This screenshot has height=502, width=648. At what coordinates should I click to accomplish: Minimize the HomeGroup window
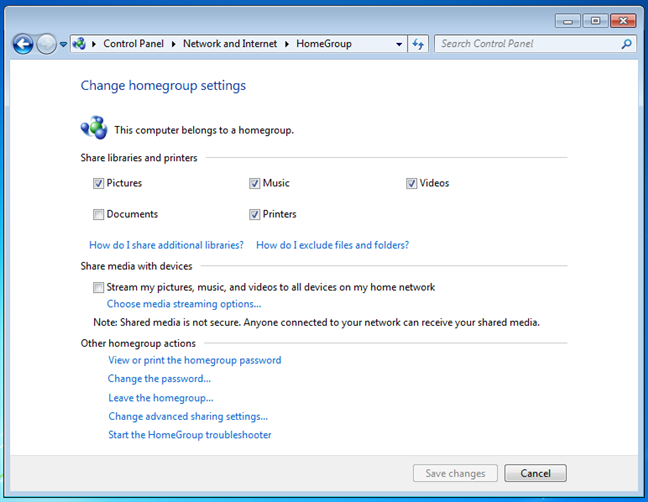568,21
